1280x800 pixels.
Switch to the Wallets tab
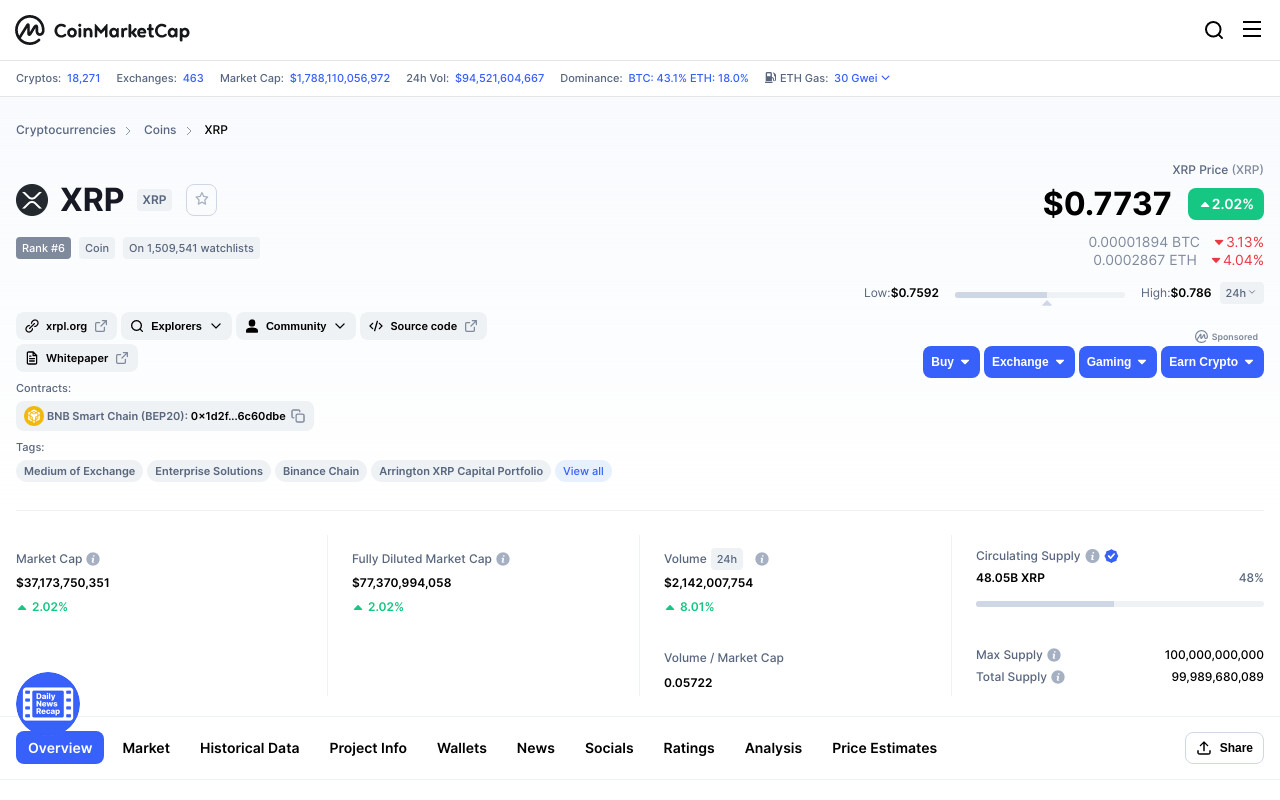462,748
